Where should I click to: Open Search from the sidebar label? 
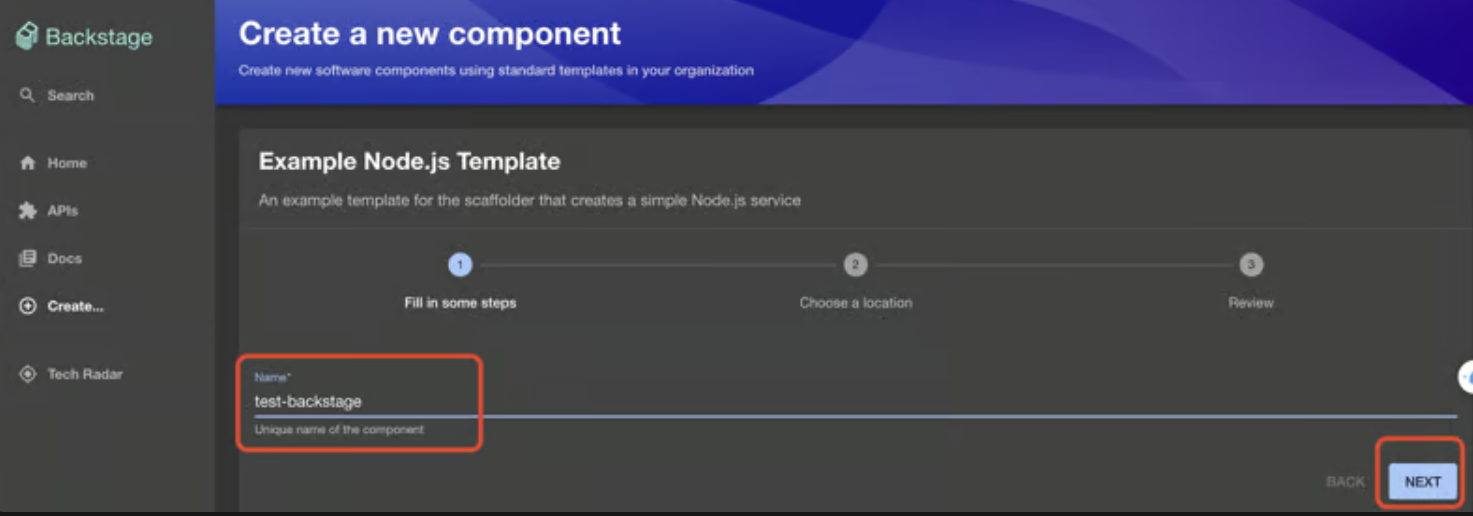point(70,96)
